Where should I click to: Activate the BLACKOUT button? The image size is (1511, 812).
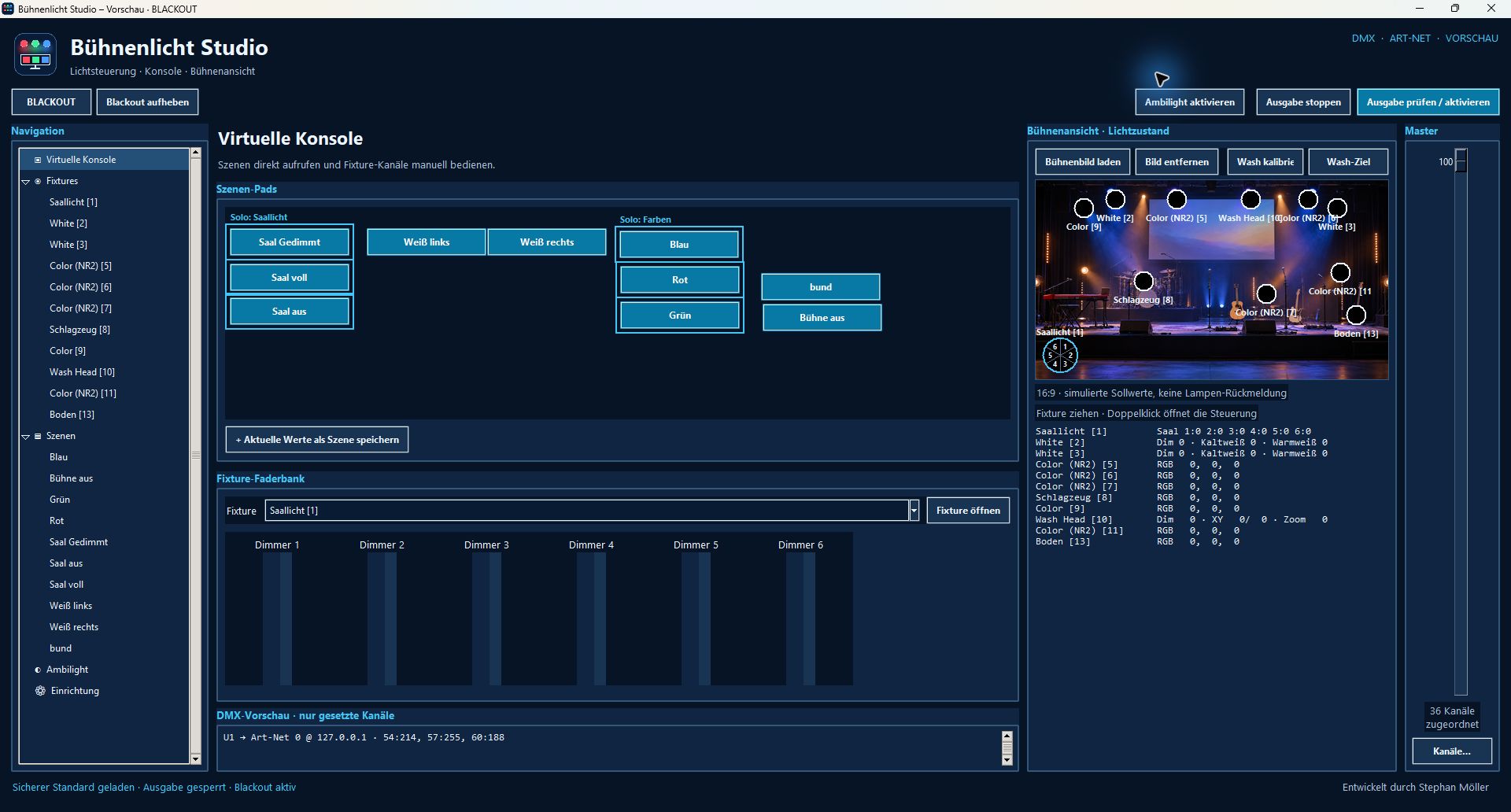[x=51, y=102]
